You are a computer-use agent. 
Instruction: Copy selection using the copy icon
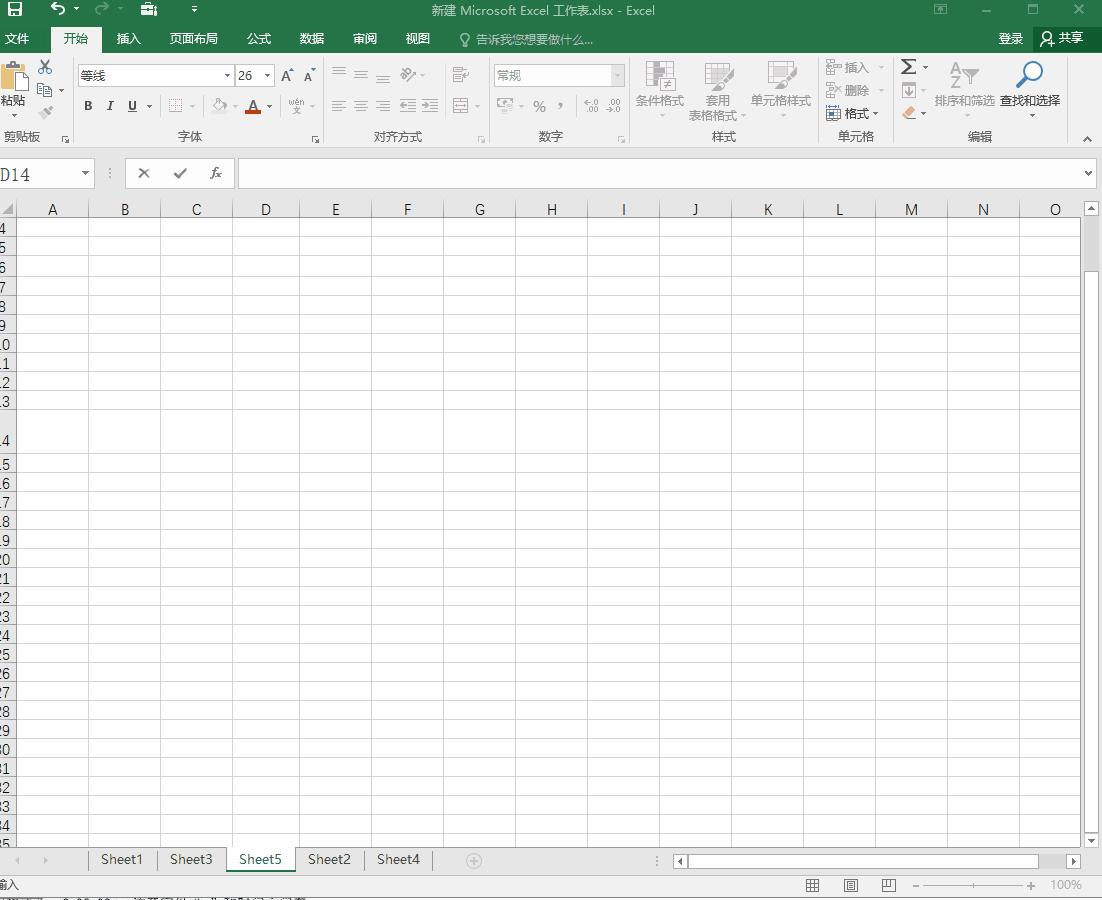coord(44,90)
